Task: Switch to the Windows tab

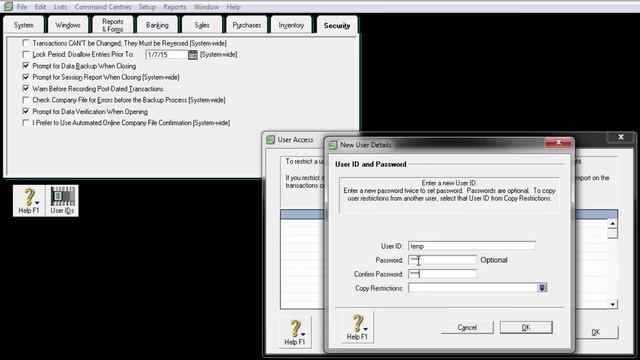Action: coord(68,25)
